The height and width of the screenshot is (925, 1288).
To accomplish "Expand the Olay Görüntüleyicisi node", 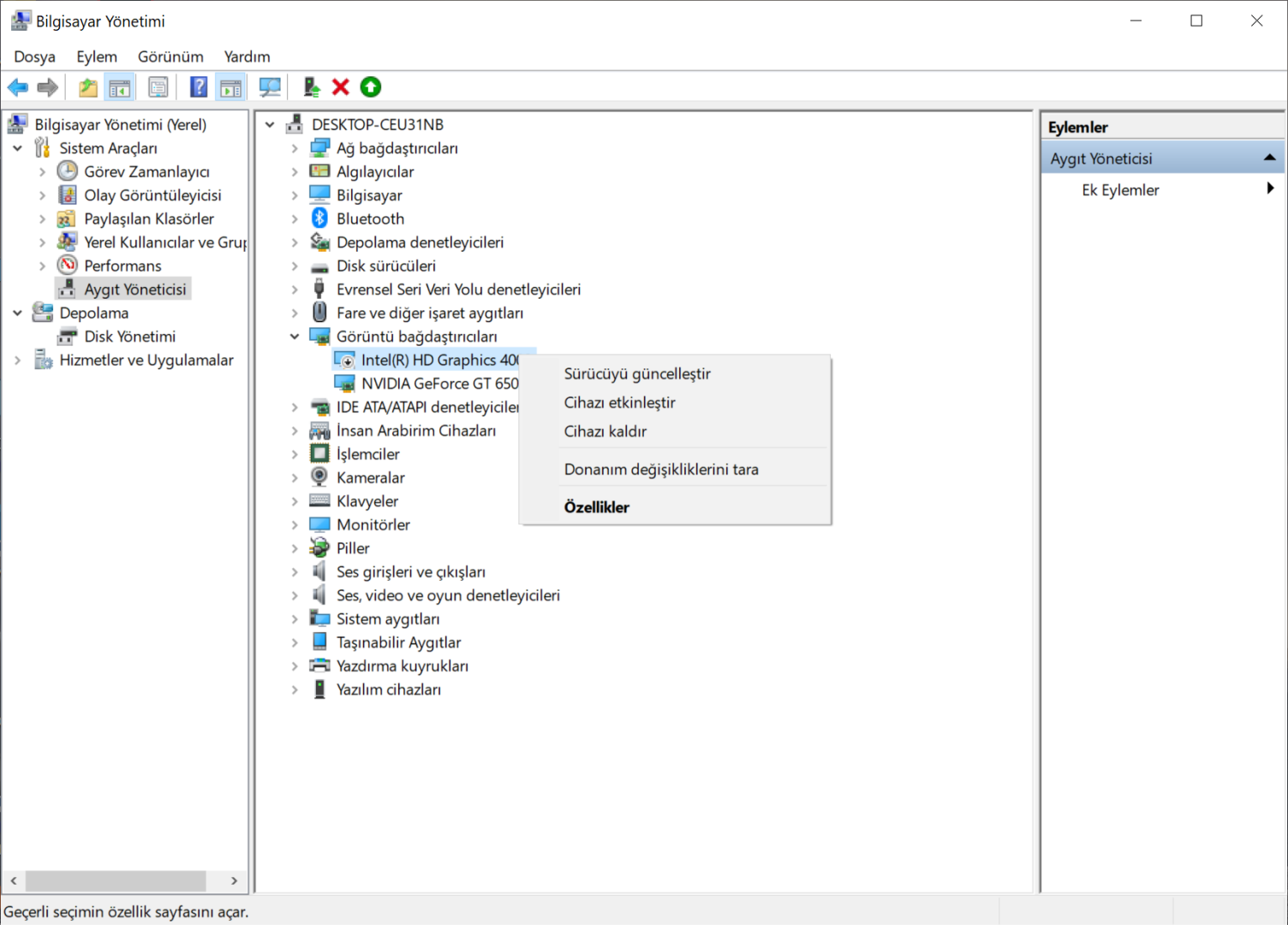I will 42,195.
